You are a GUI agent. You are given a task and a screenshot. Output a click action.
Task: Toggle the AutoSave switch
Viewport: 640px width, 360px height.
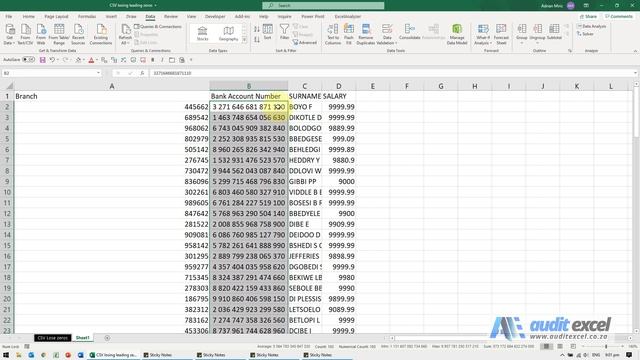click(28, 60)
